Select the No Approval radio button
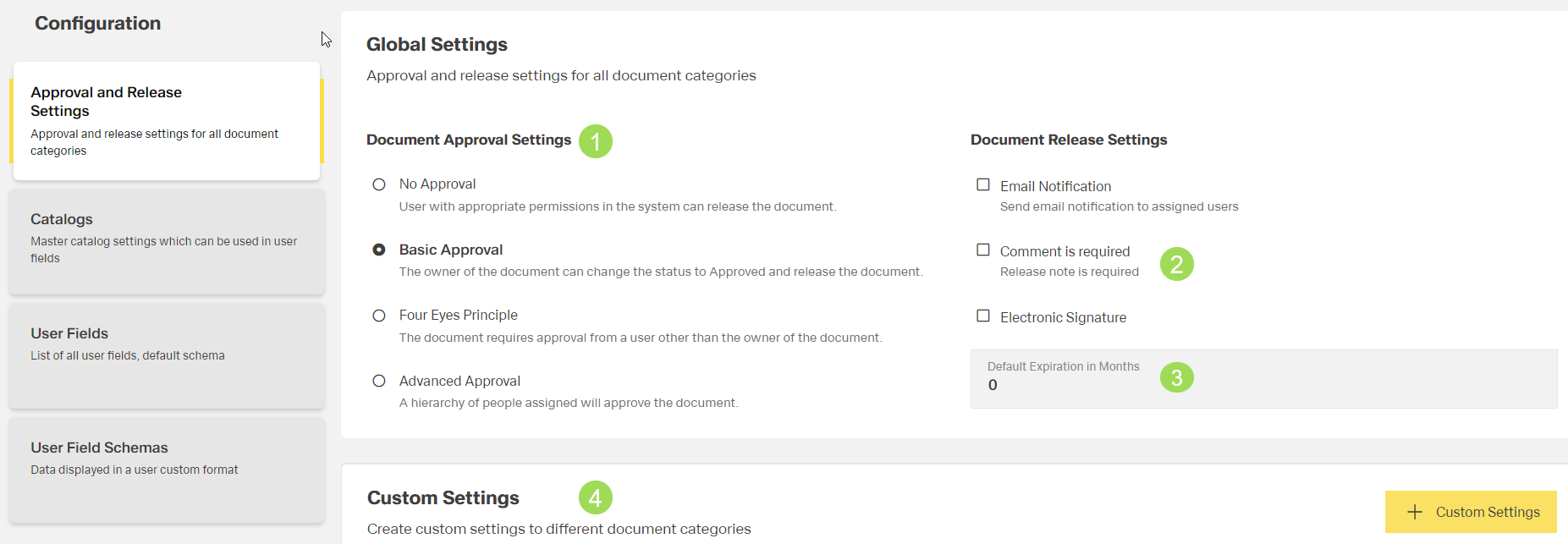Viewport: 1568px width, 544px height. pos(379,184)
